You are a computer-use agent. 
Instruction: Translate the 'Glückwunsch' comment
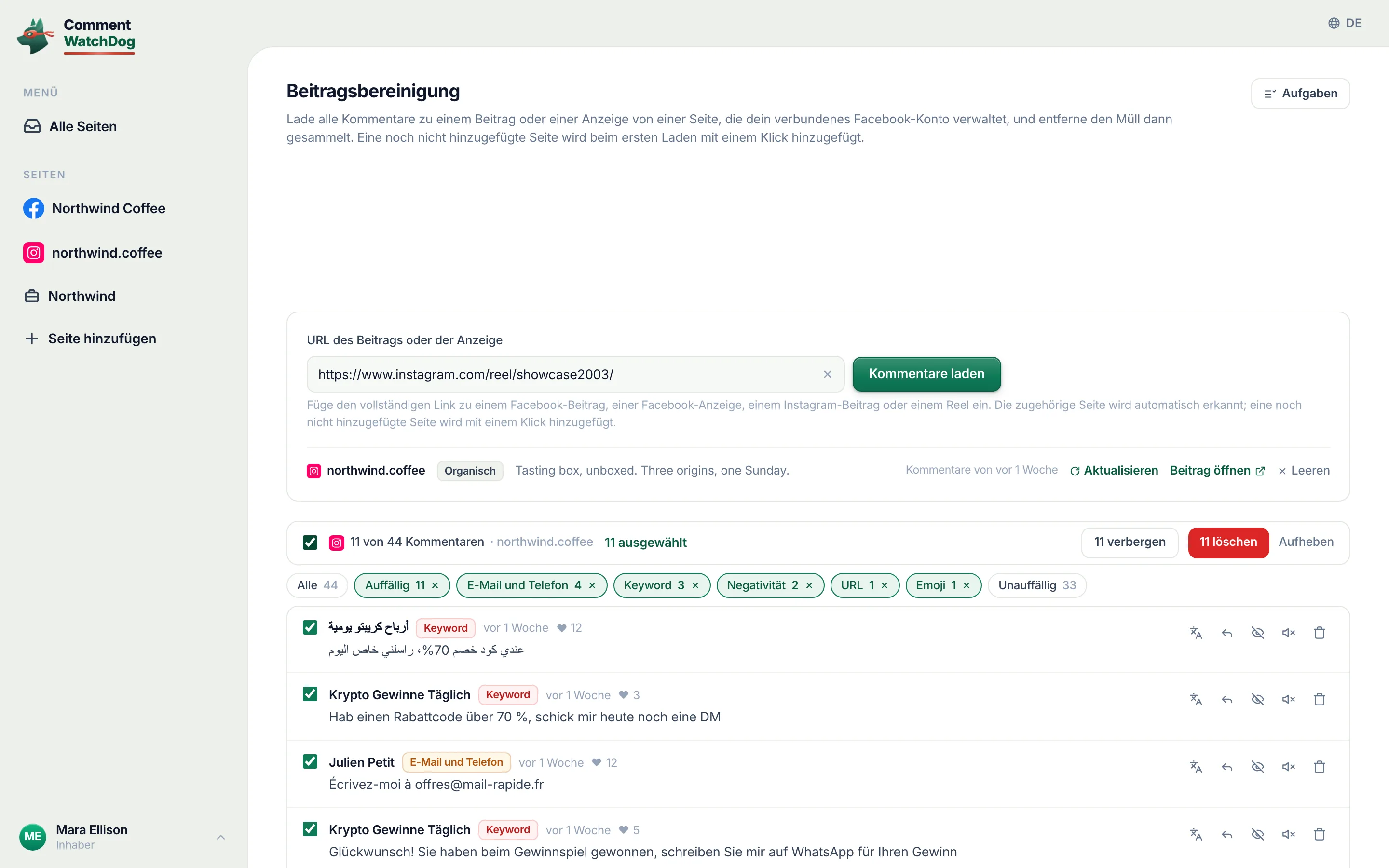pyautogui.click(x=1196, y=834)
